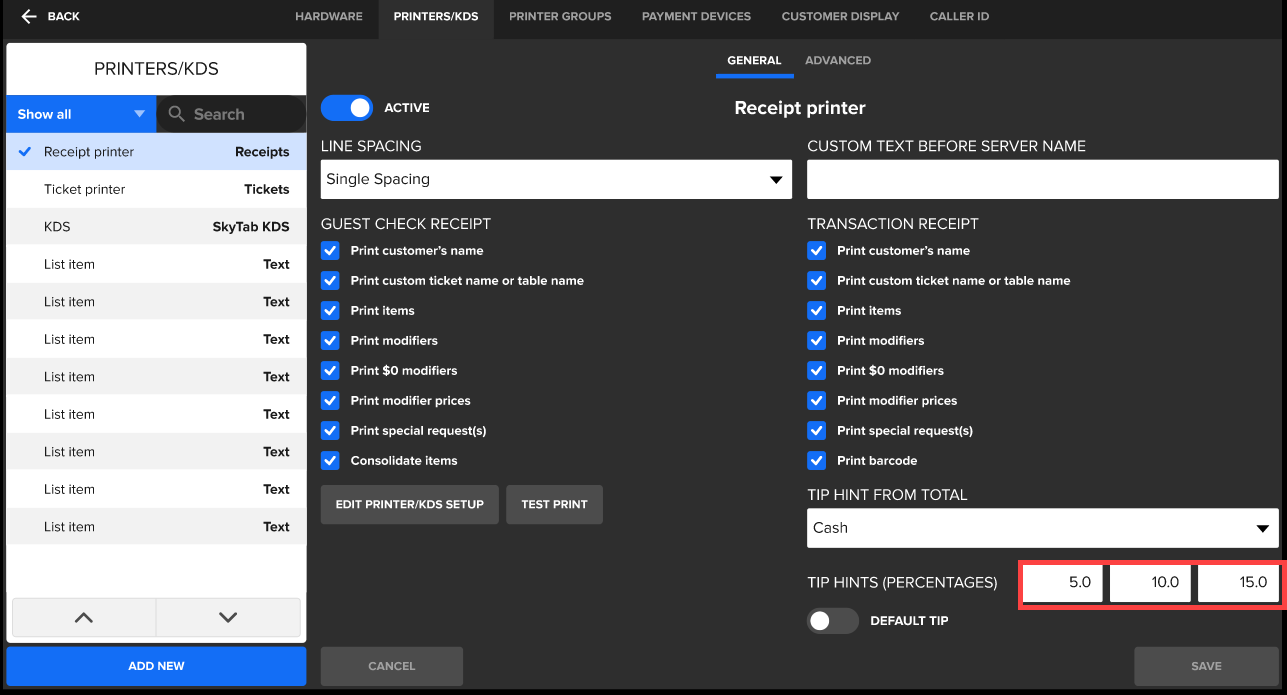1287x695 pixels.
Task: Click the Add New button
Action: pyautogui.click(x=156, y=666)
